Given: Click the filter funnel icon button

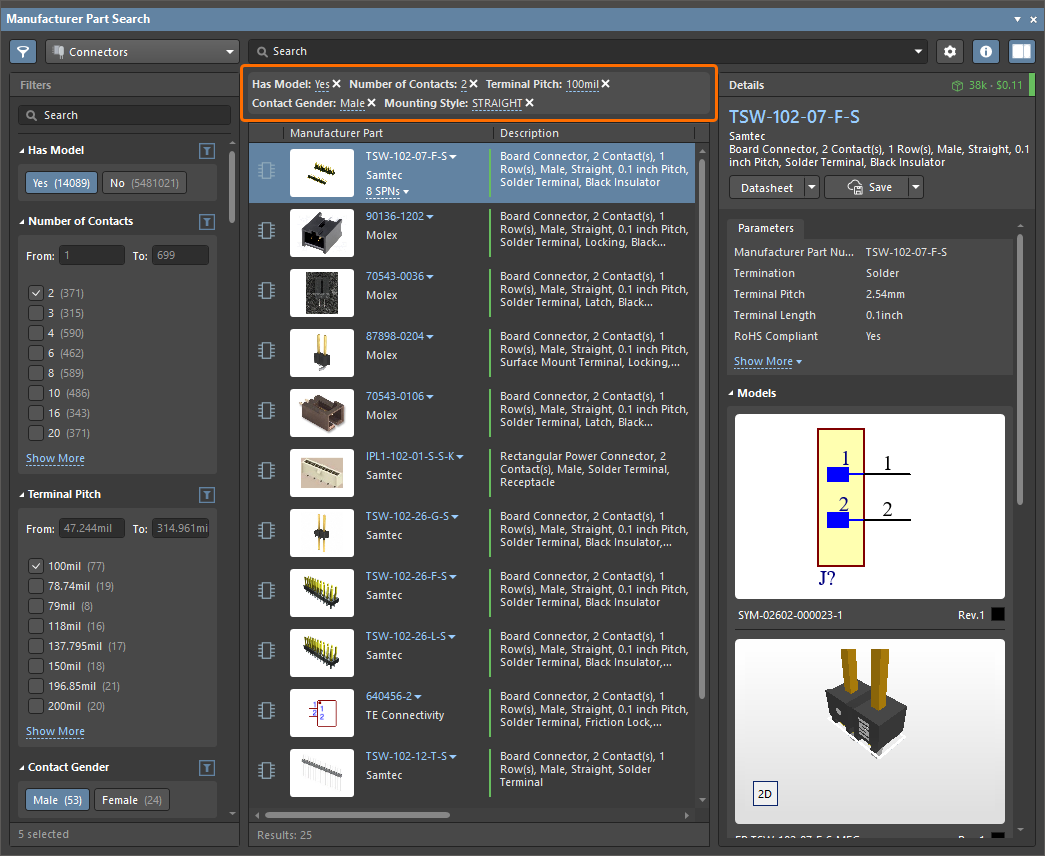Looking at the screenshot, I should click(x=23, y=52).
